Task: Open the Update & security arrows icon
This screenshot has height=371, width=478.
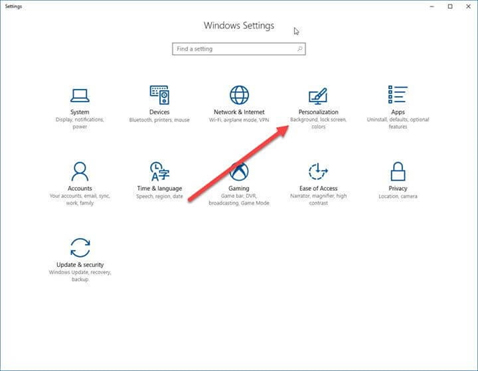Action: [x=80, y=248]
